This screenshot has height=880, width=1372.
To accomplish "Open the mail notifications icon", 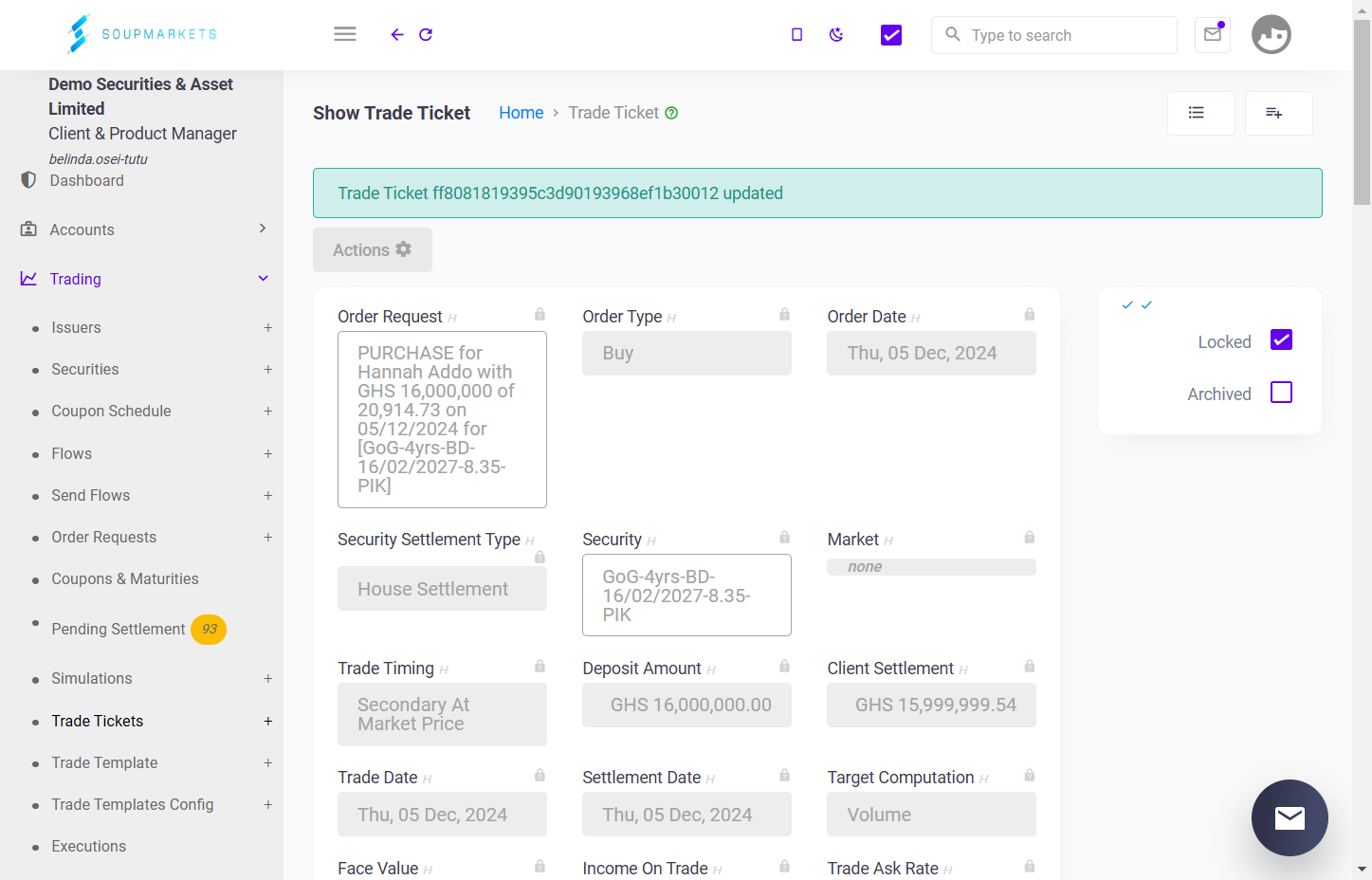I will tap(1213, 35).
